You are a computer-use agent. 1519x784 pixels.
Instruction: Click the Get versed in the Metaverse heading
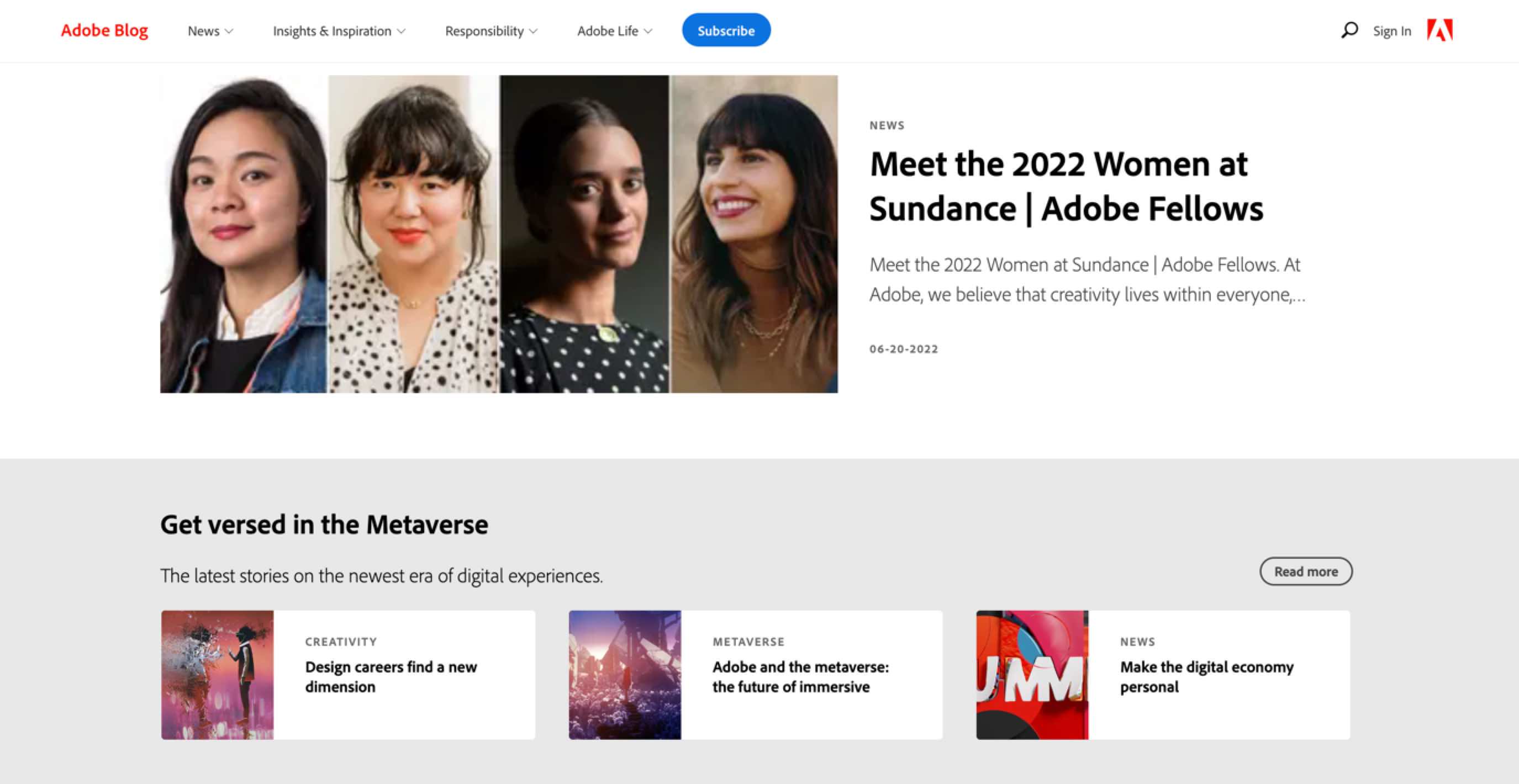pos(324,524)
